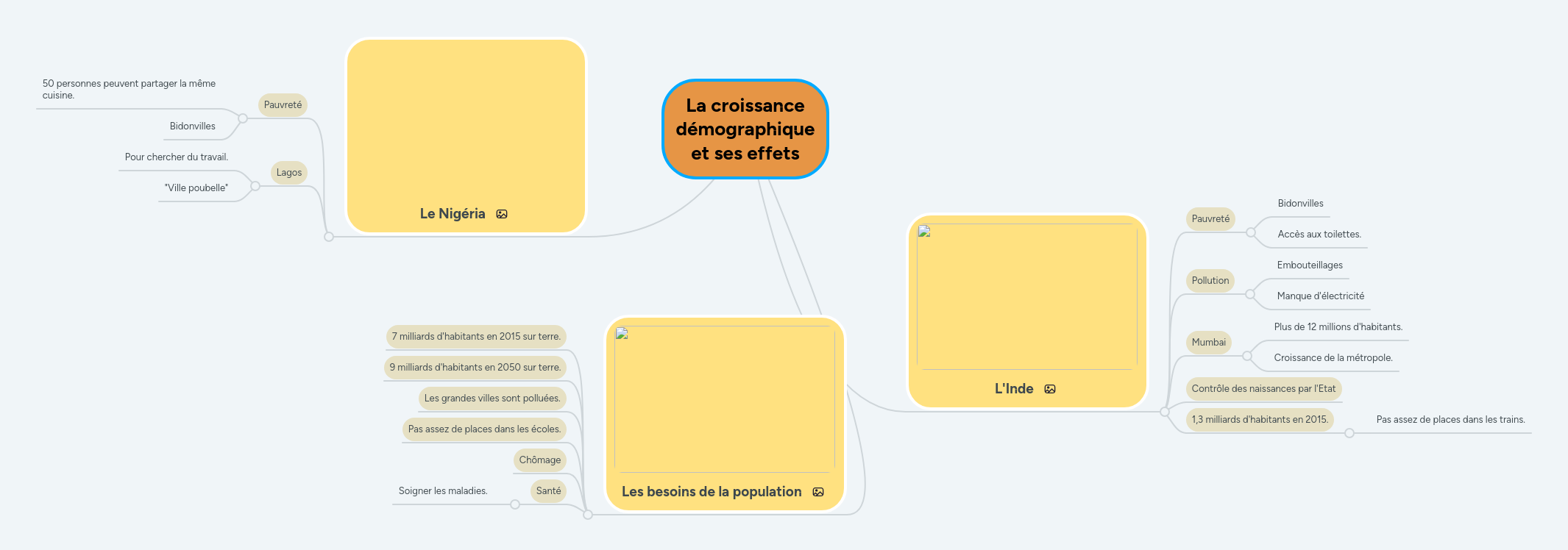Select 9 milliards d'habitants en 2050 node
Image resolution: width=1568 pixels, height=550 pixels.
pyautogui.click(x=475, y=368)
